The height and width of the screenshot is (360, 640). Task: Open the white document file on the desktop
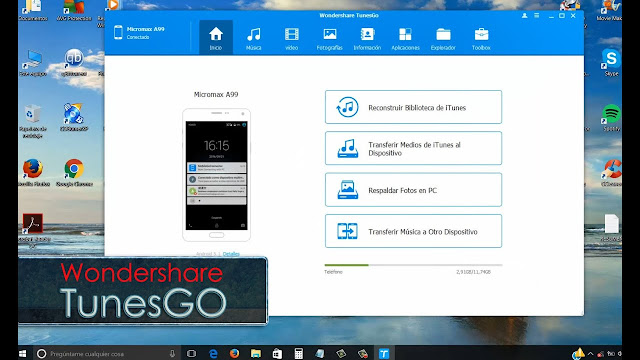tap(611, 227)
